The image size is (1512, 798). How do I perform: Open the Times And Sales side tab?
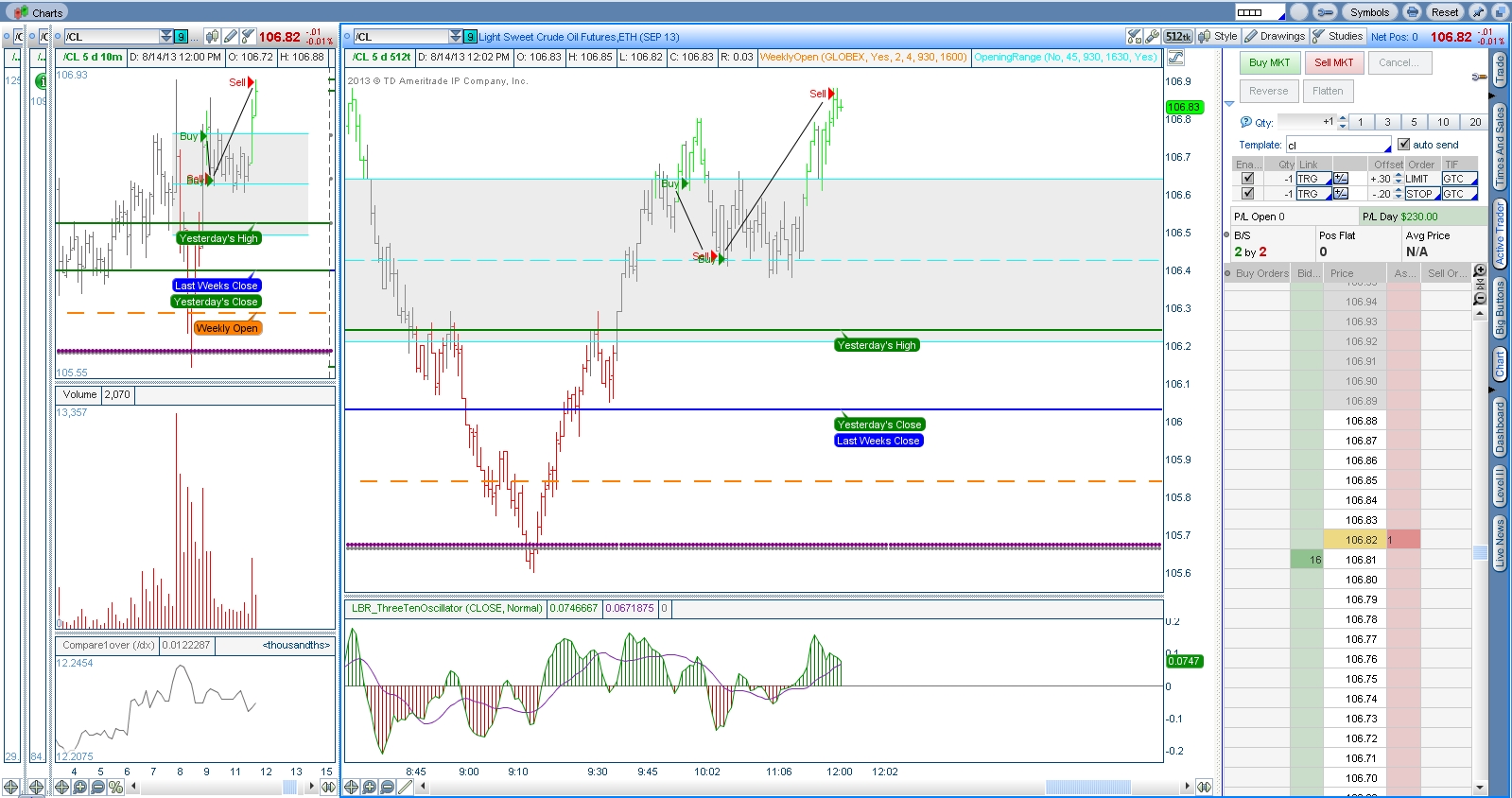pyautogui.click(x=1500, y=147)
